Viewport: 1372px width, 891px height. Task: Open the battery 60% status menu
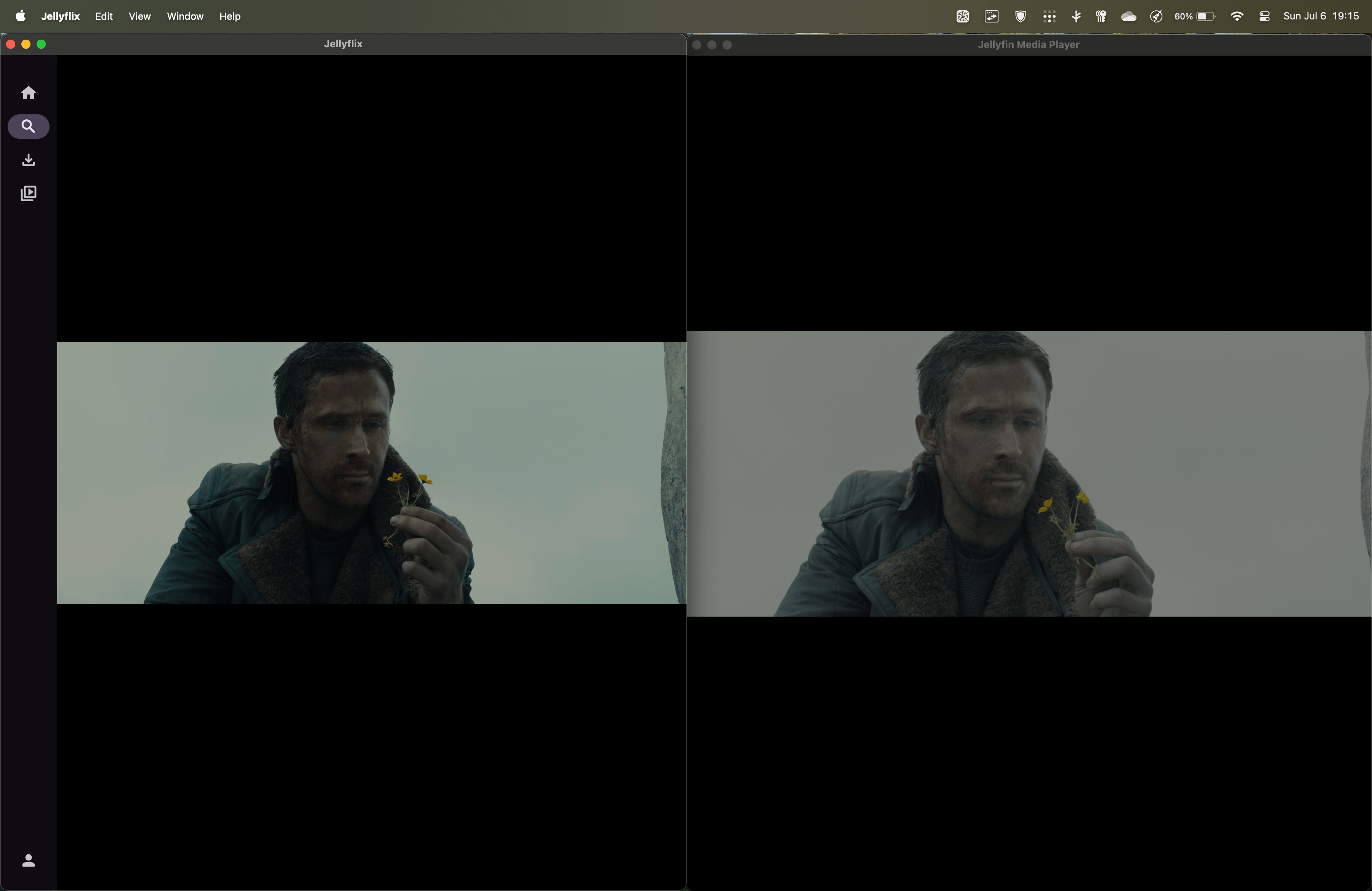tap(1195, 16)
